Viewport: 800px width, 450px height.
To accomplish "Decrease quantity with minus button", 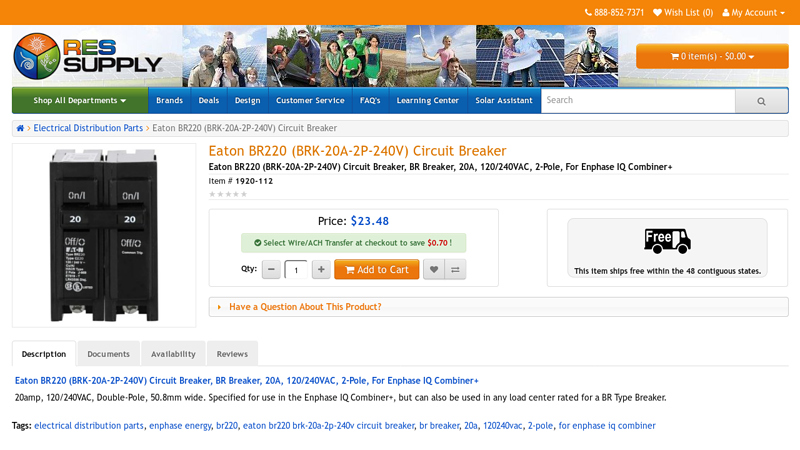I will 271,269.
